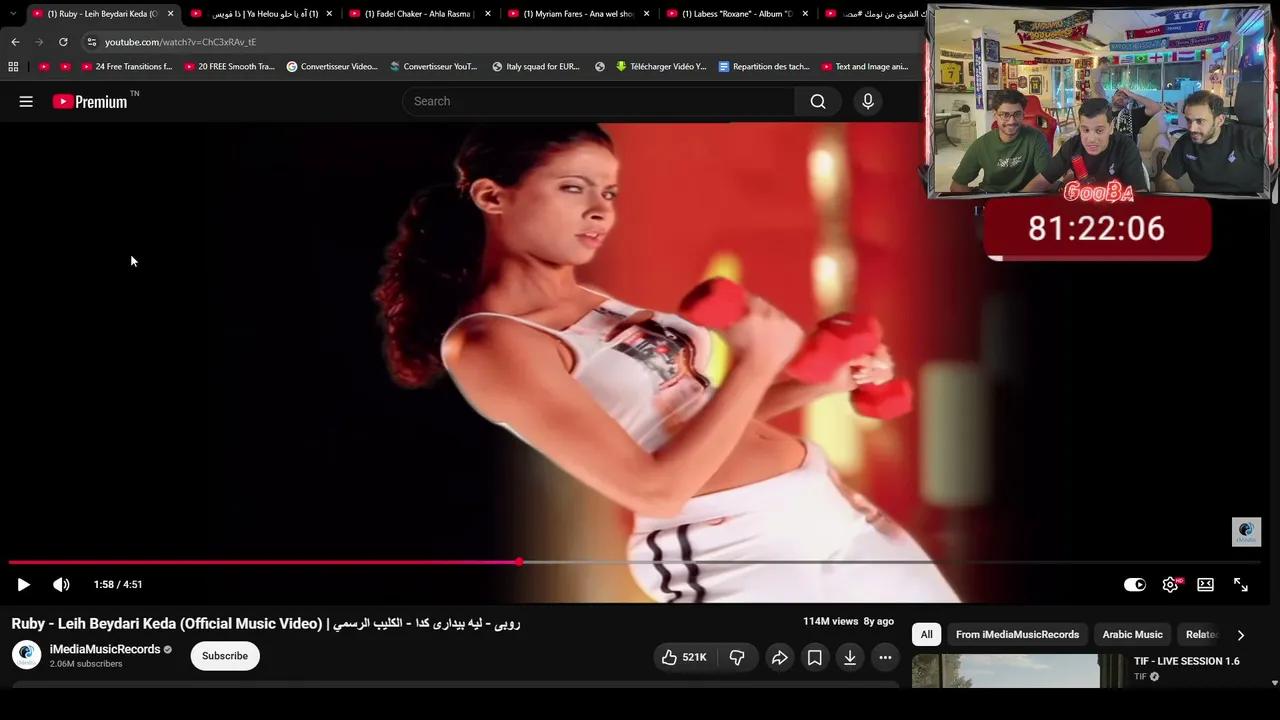The image size is (1280, 720).
Task: Dislike this video
Action: (x=737, y=657)
